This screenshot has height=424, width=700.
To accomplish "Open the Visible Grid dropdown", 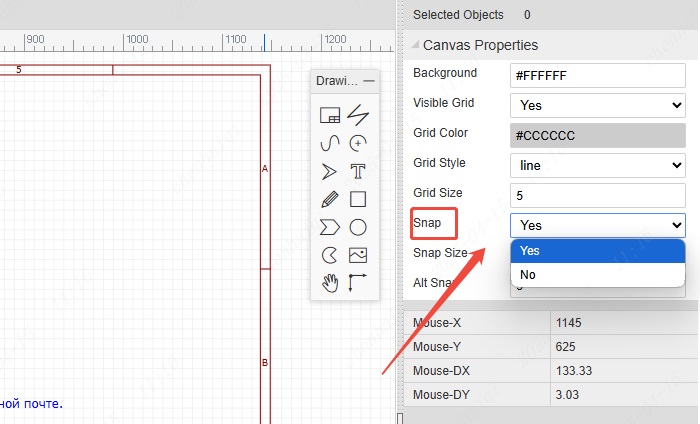I will 597,104.
